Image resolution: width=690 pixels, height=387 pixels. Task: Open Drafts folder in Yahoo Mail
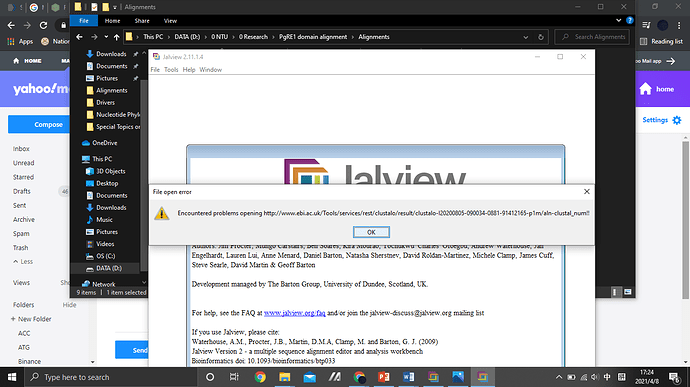pos(22,191)
